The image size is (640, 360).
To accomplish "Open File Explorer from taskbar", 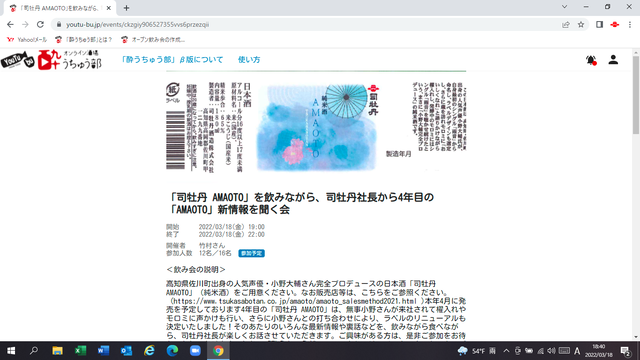I will coord(57,351).
